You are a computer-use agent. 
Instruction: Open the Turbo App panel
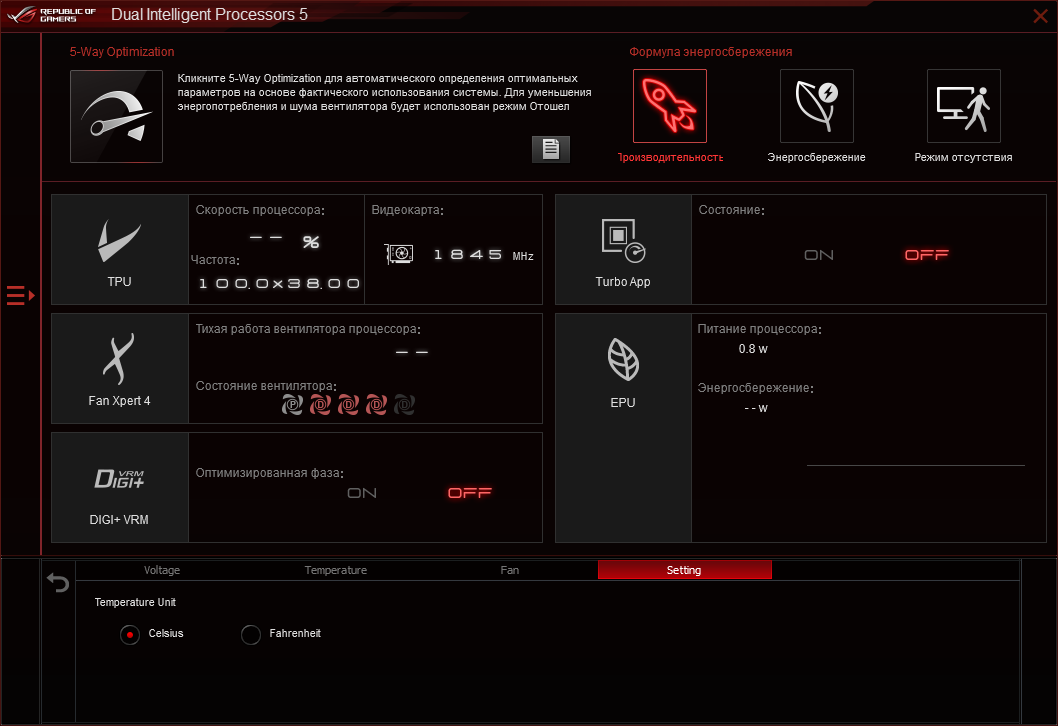623,250
